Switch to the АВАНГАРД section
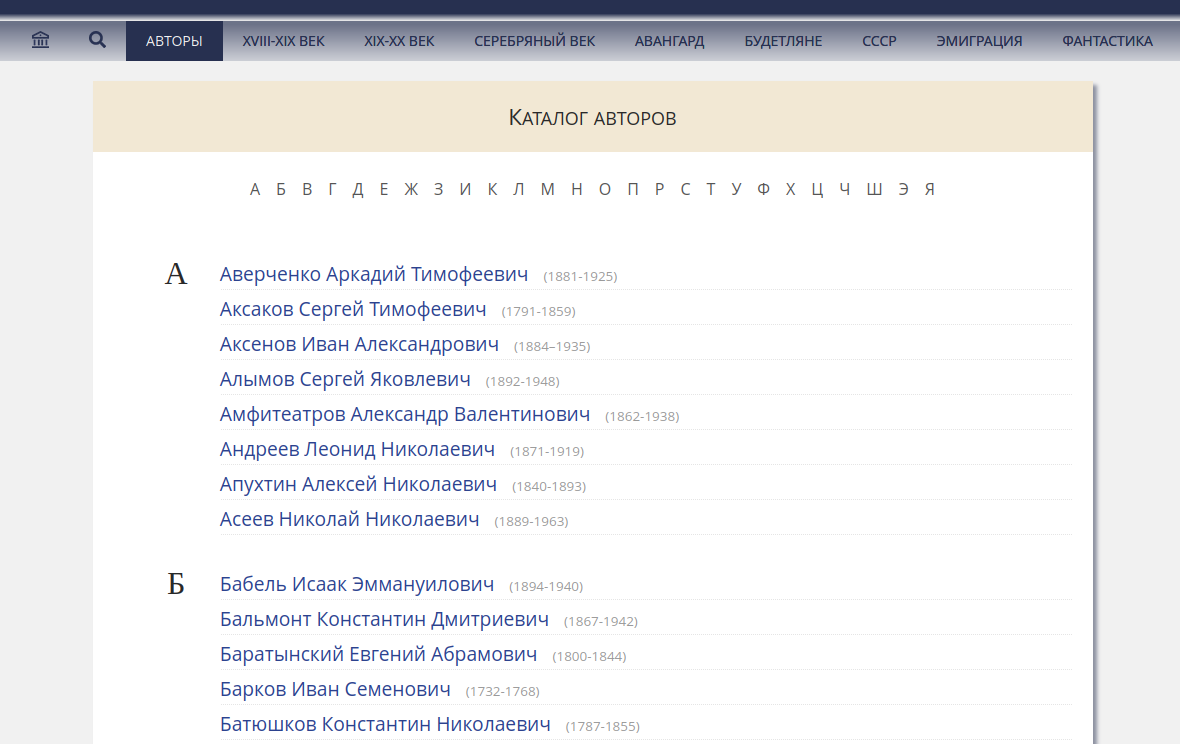Screen dimensions: 1180x744 pos(669,41)
